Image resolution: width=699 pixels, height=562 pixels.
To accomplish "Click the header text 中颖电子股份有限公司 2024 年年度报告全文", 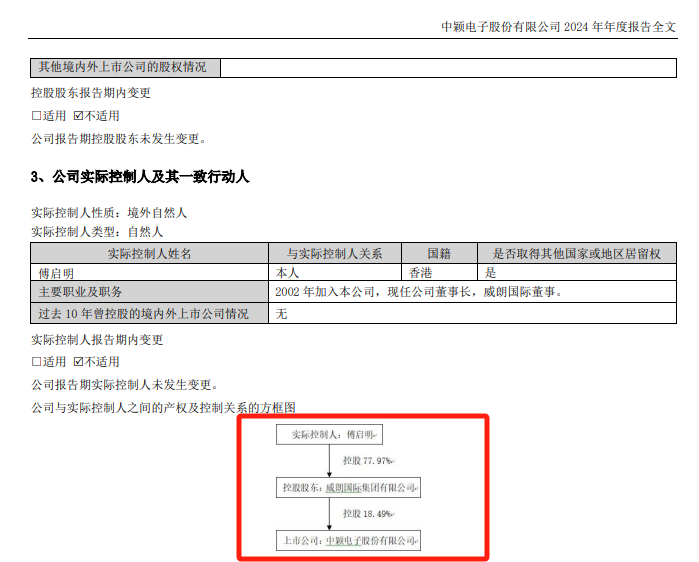I will point(559,27).
